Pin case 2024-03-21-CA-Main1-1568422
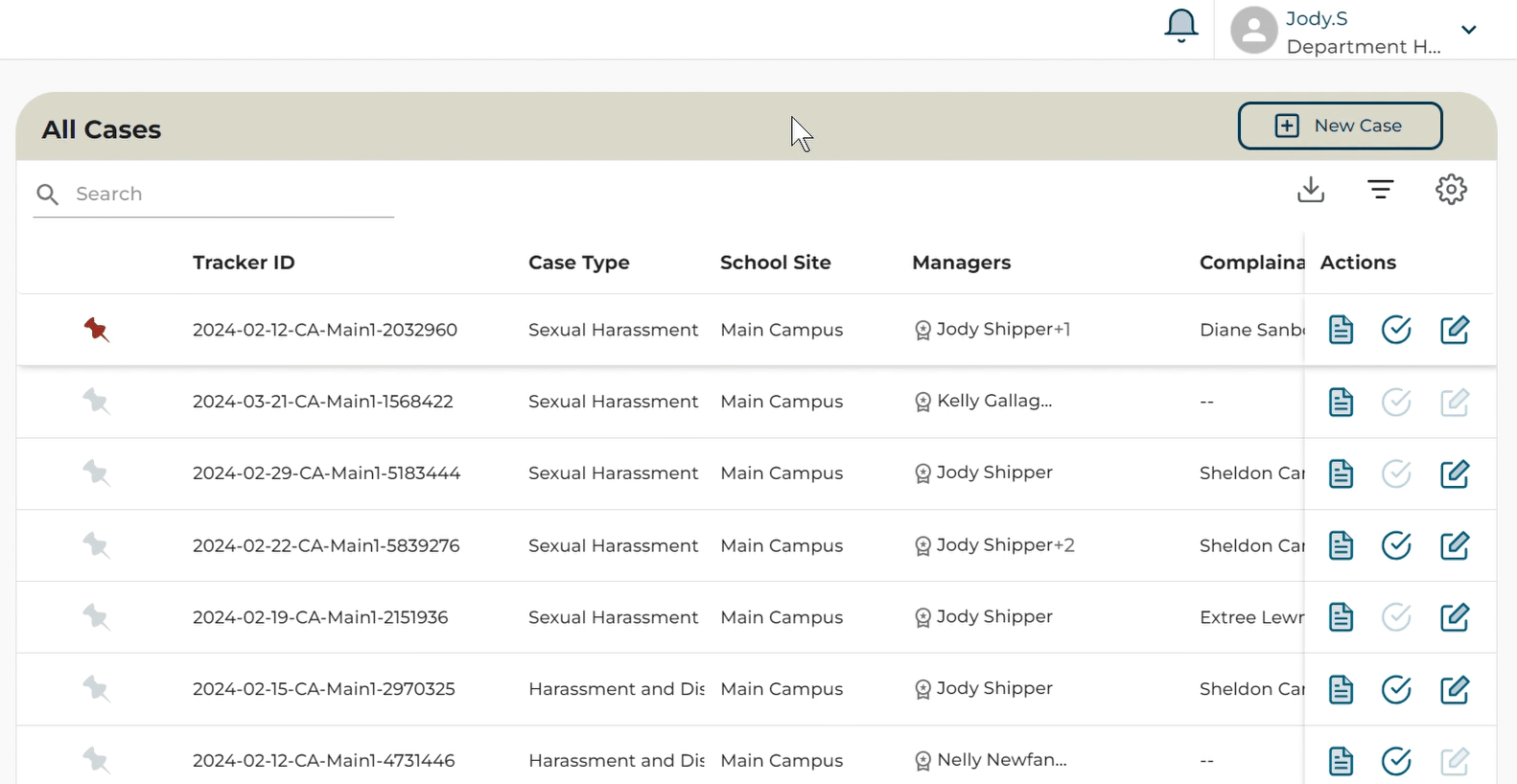The width and height of the screenshot is (1517, 784). [x=96, y=402]
